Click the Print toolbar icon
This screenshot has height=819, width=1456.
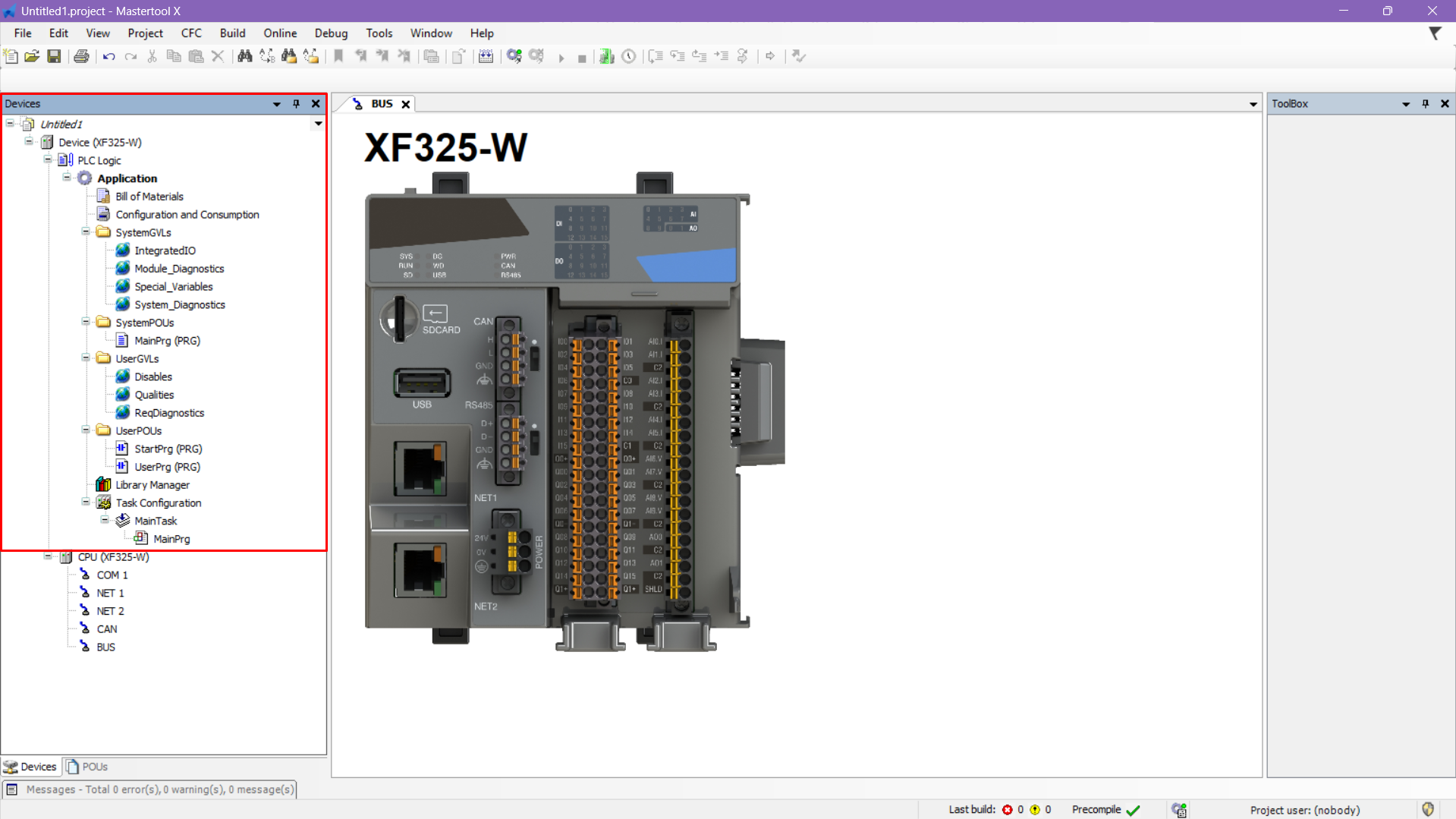[x=81, y=56]
